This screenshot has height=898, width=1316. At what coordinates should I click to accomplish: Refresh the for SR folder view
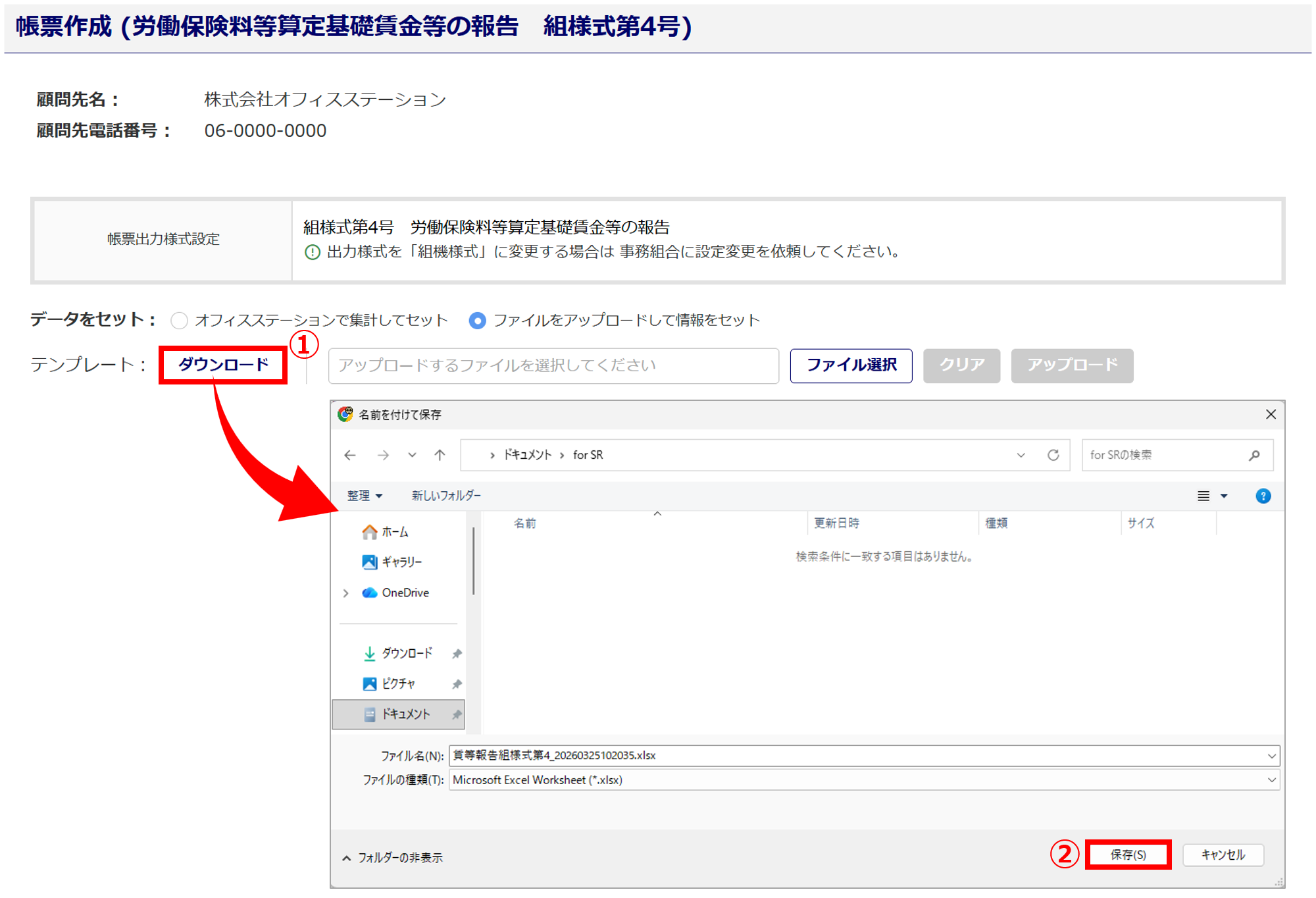pos(1053,455)
